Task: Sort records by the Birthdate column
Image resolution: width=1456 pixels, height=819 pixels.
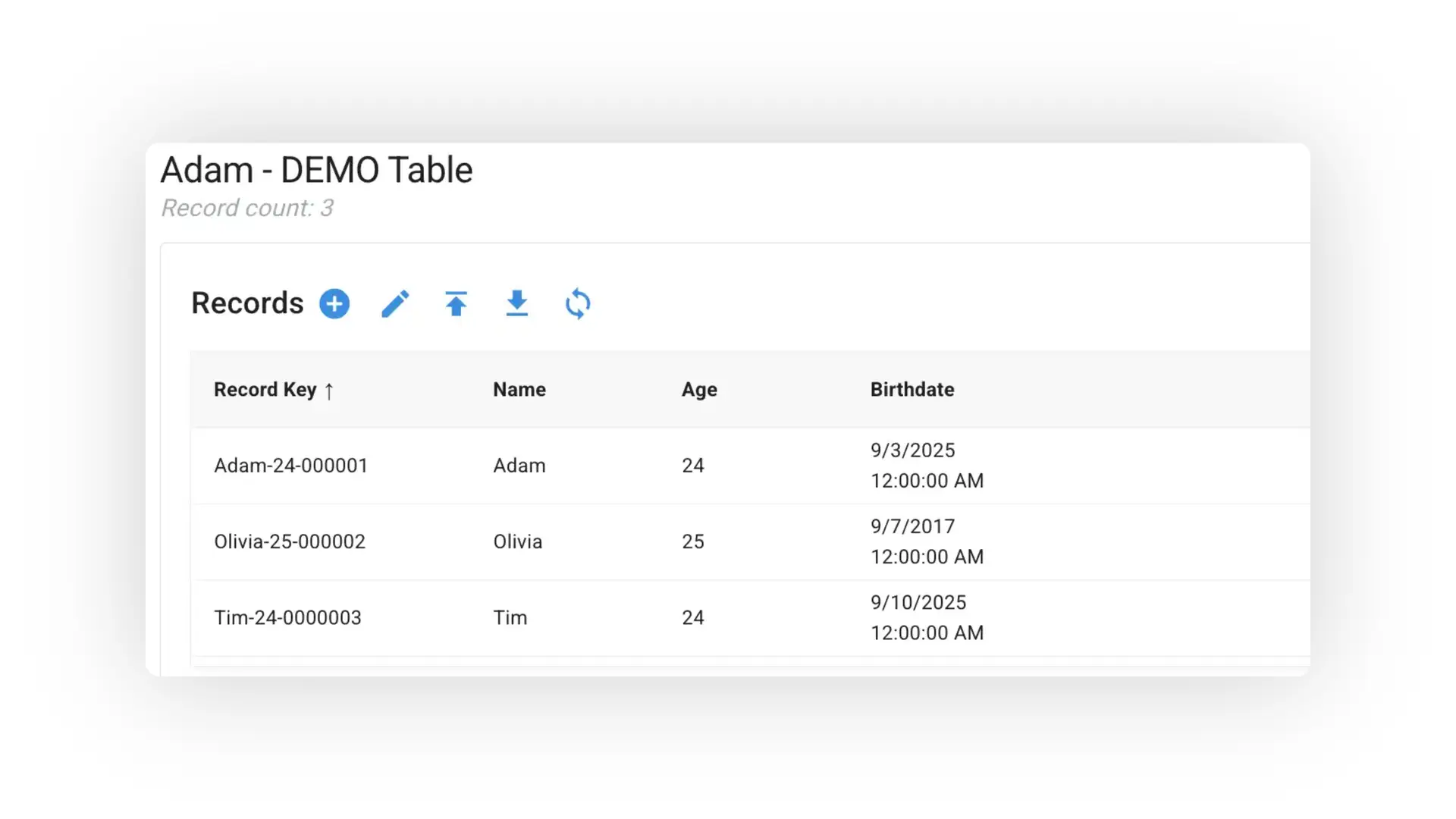Action: (912, 389)
